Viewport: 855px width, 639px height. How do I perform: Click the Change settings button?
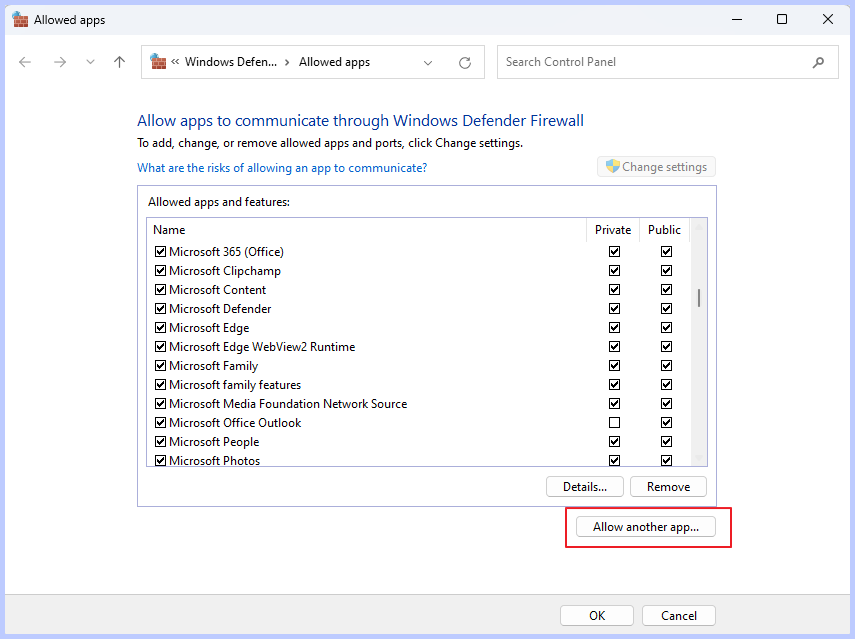[657, 167]
